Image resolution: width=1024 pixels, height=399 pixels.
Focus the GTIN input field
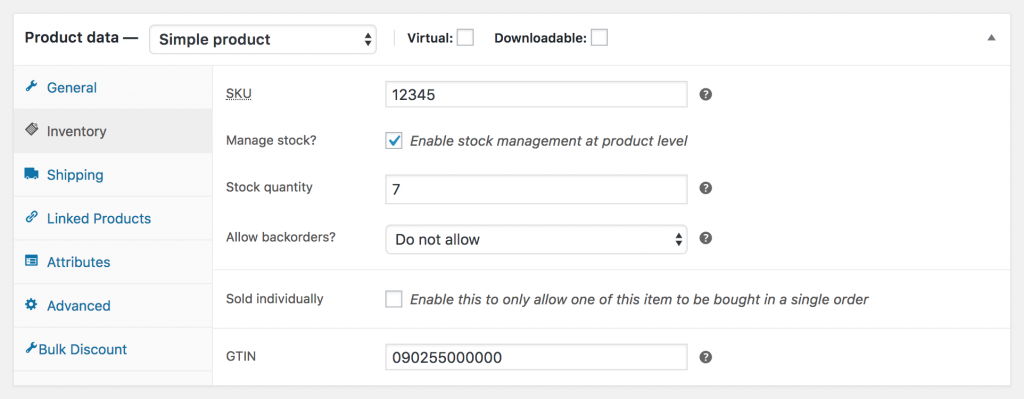536,357
